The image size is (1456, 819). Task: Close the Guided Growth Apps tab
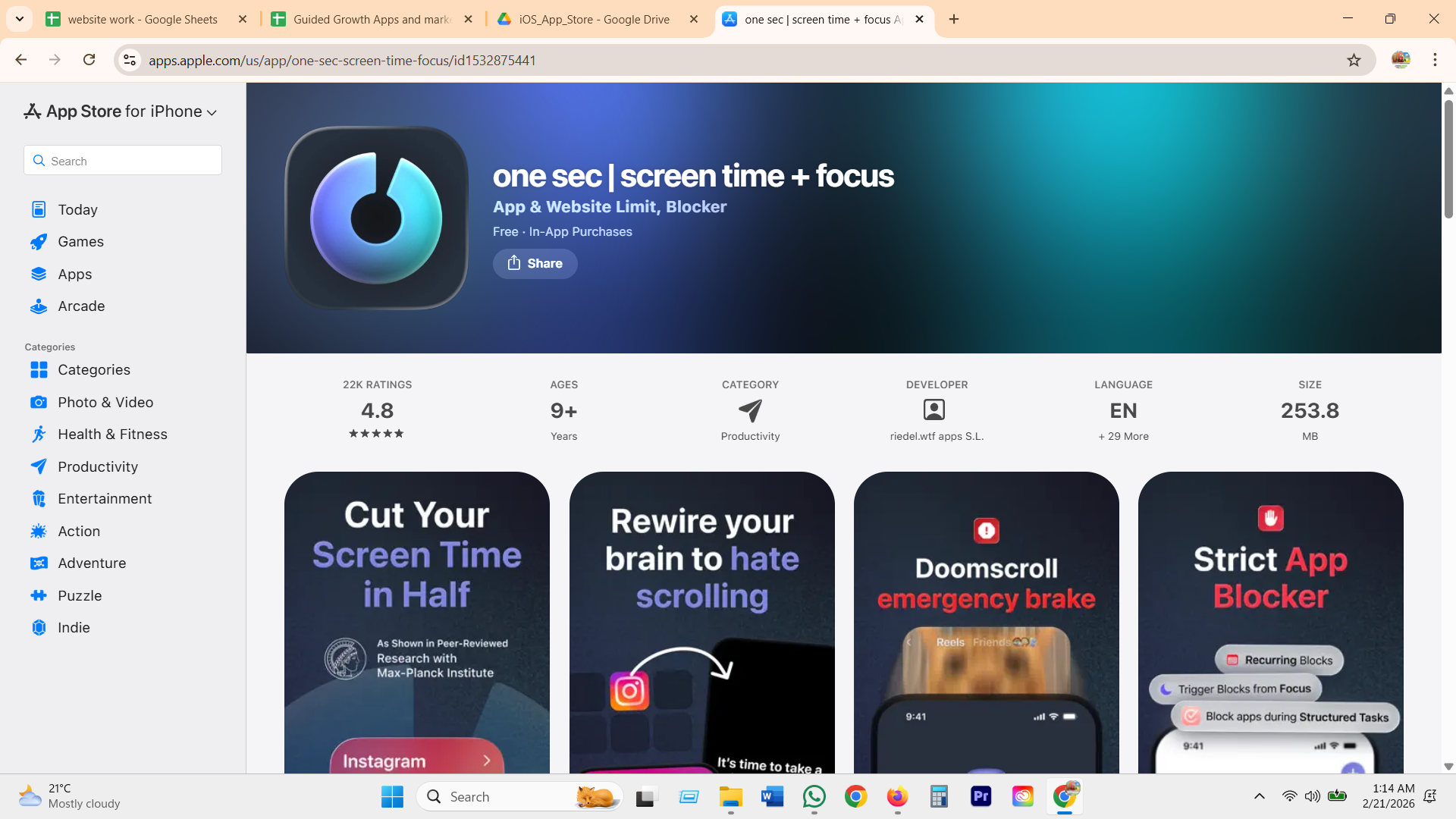pyautogui.click(x=469, y=19)
